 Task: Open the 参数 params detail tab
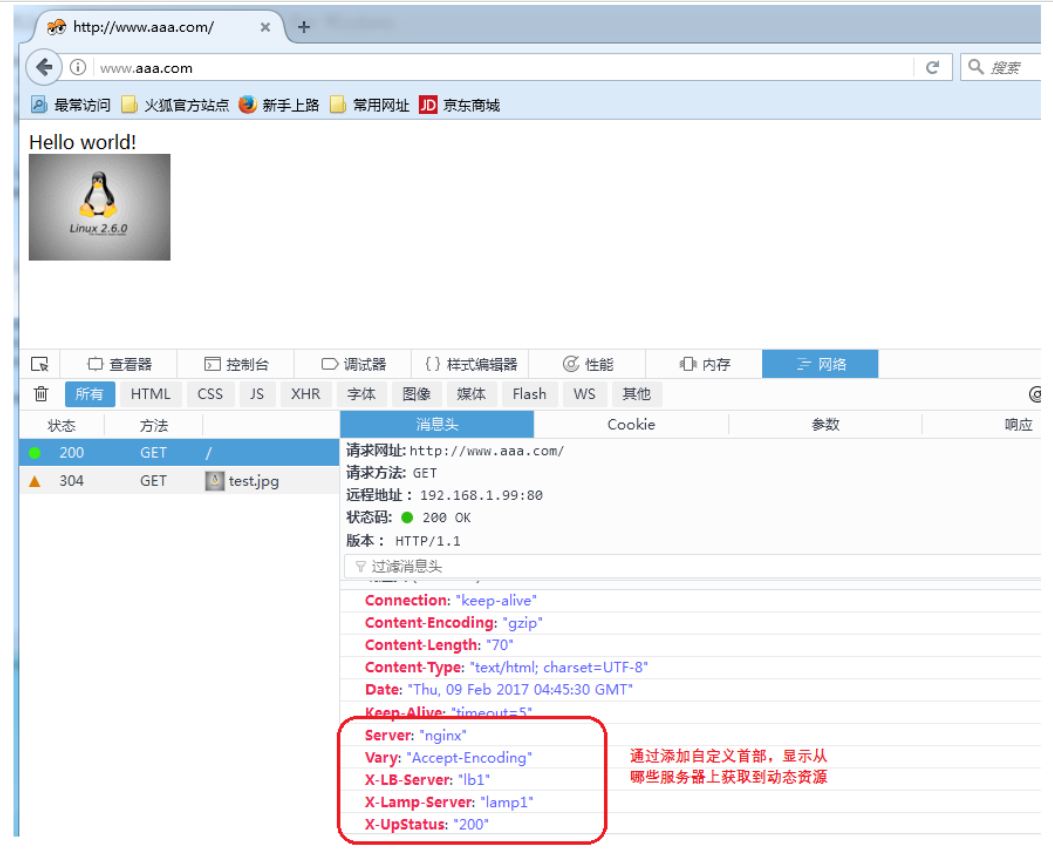coord(825,424)
